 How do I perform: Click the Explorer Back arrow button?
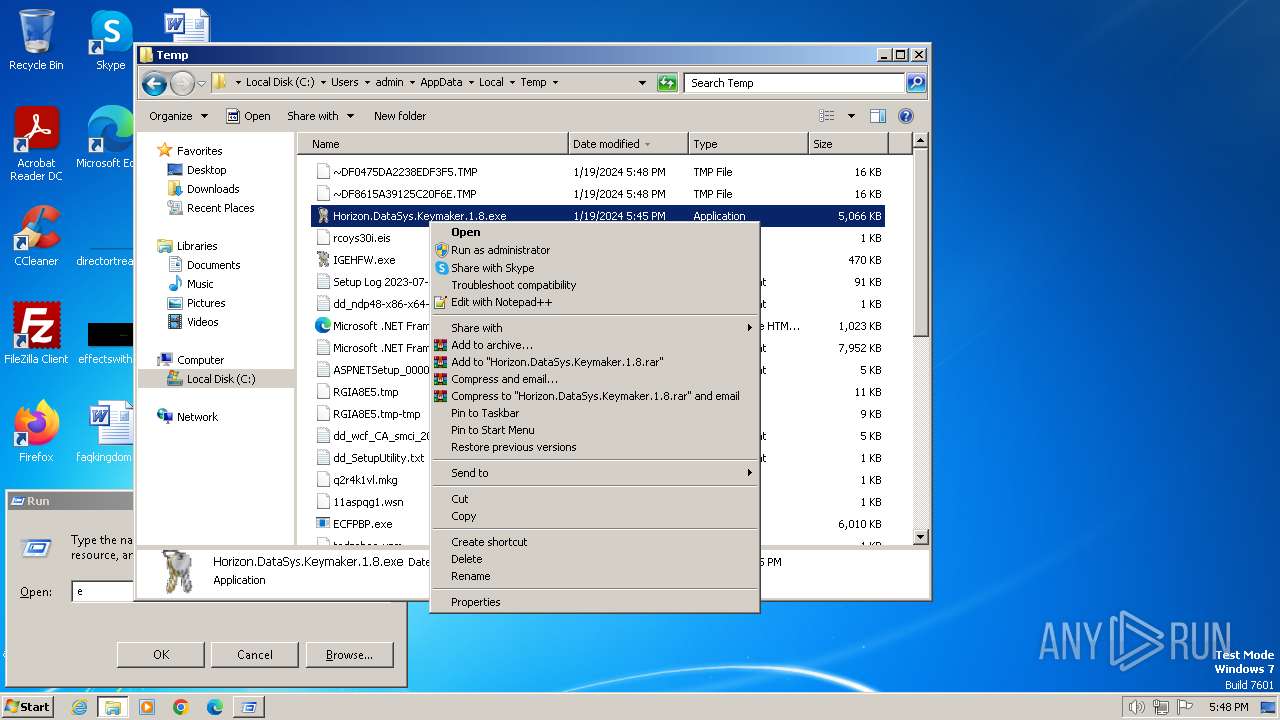coord(154,83)
